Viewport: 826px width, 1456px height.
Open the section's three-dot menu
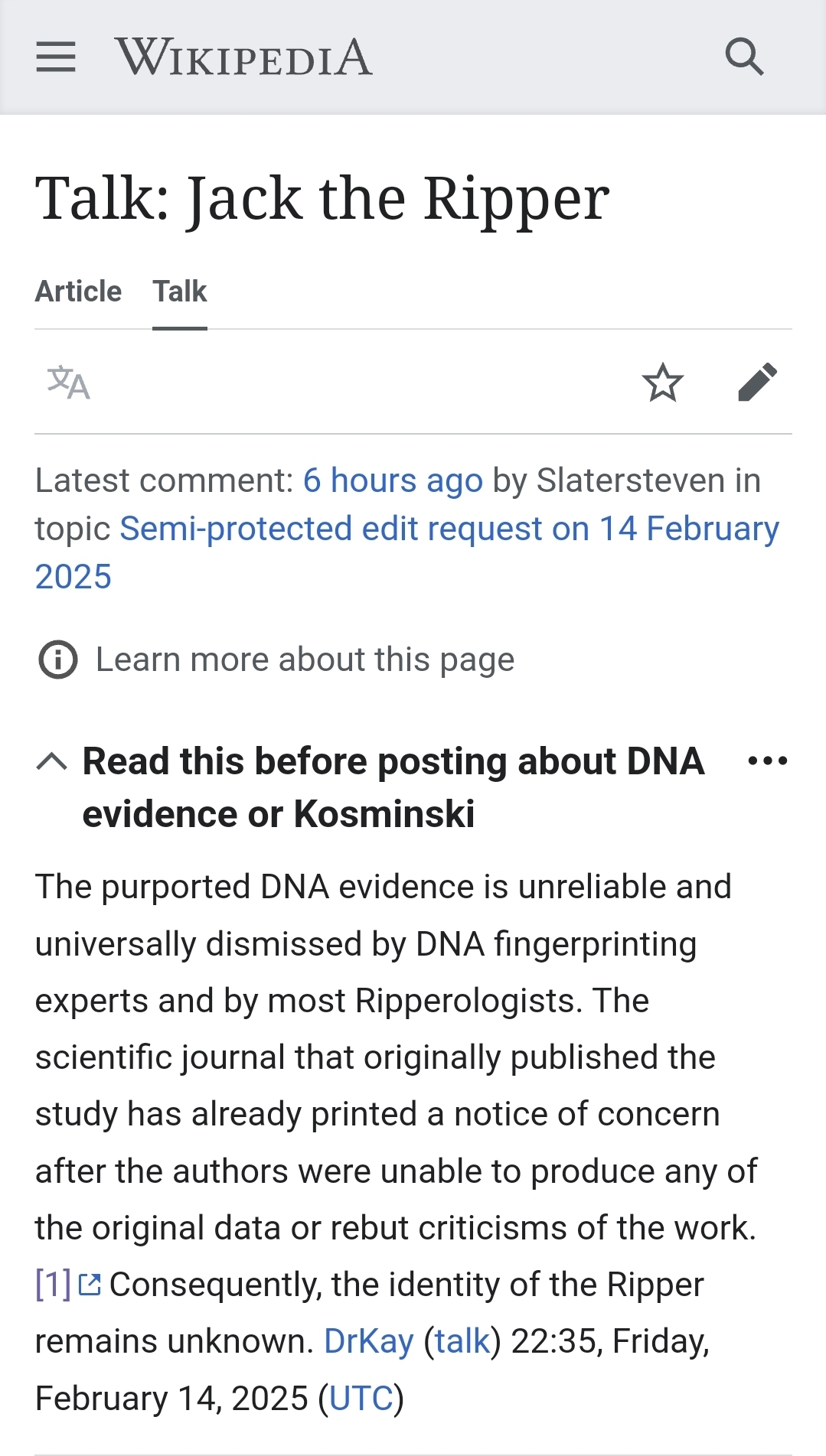[767, 761]
